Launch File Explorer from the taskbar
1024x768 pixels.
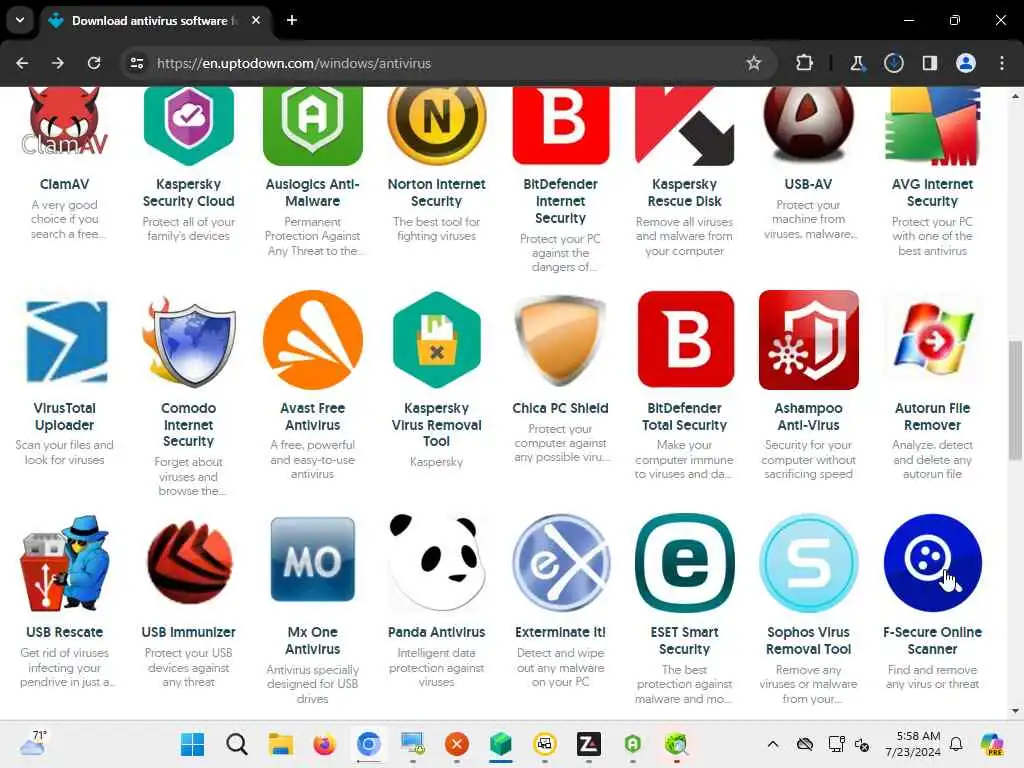pos(281,744)
